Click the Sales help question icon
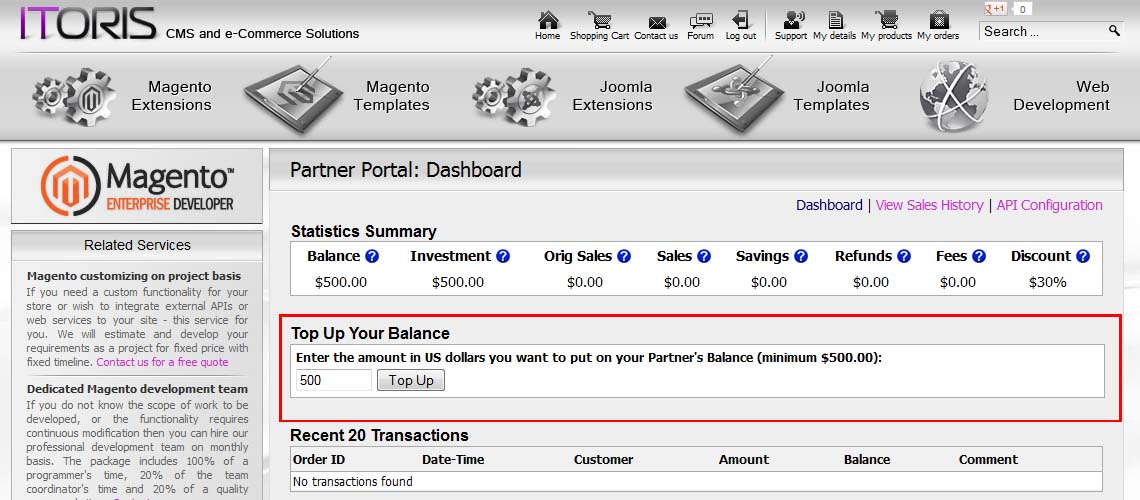Screen dimensions: 1140x500 [703, 256]
